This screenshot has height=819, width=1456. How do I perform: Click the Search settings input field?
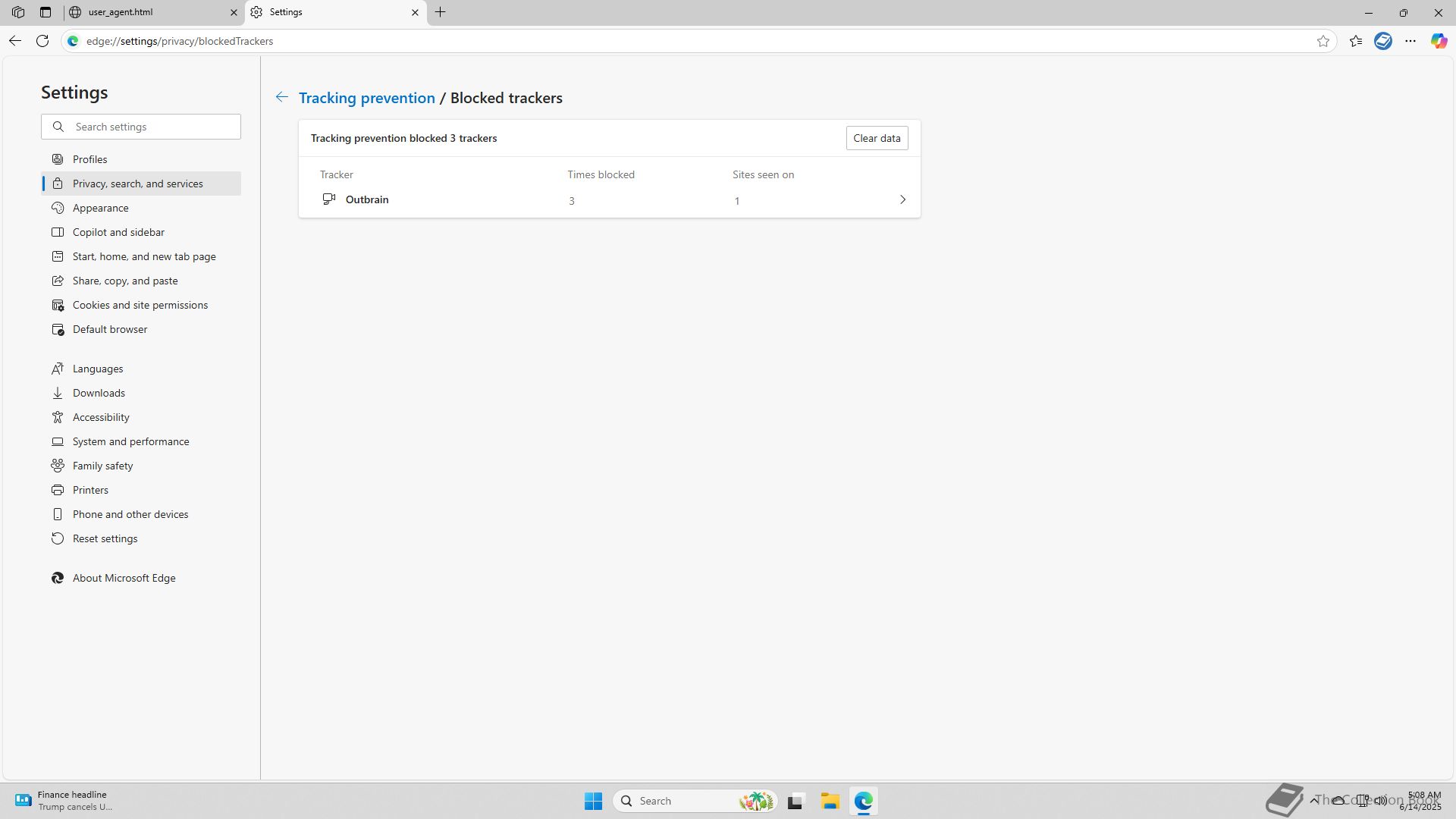152,127
